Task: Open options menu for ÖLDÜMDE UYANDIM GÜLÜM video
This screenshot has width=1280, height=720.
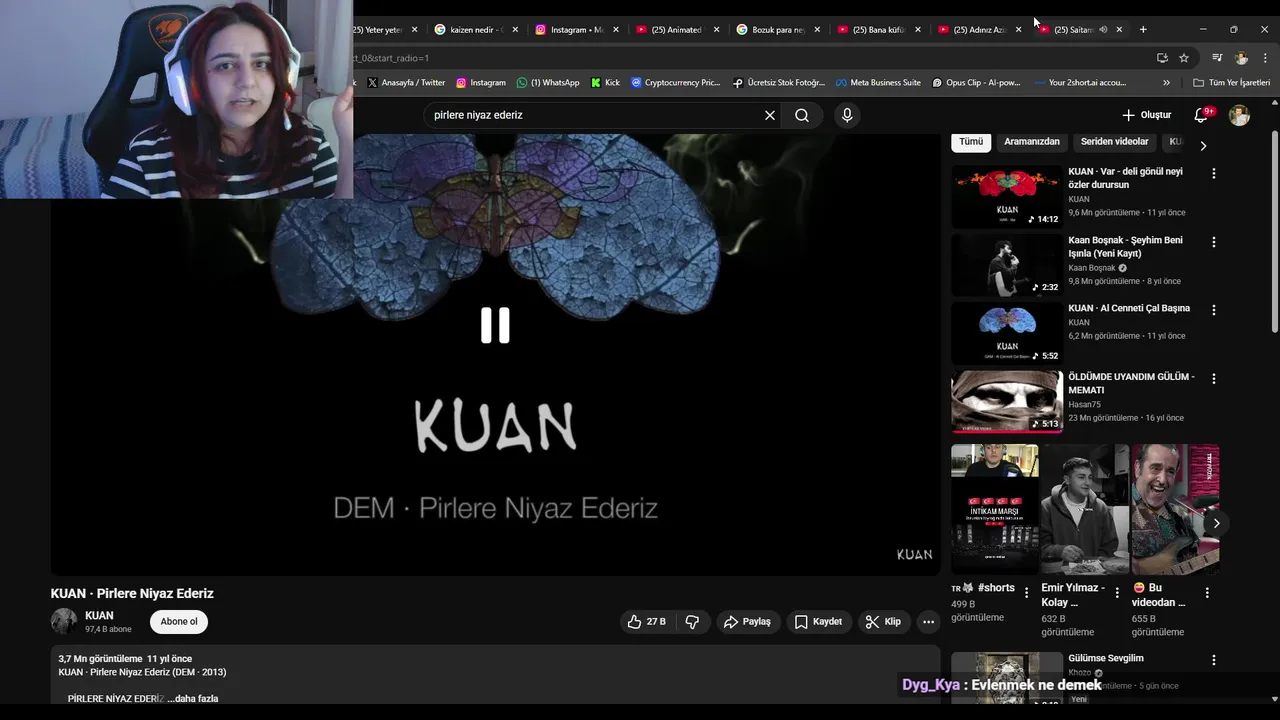Action: click(1214, 379)
